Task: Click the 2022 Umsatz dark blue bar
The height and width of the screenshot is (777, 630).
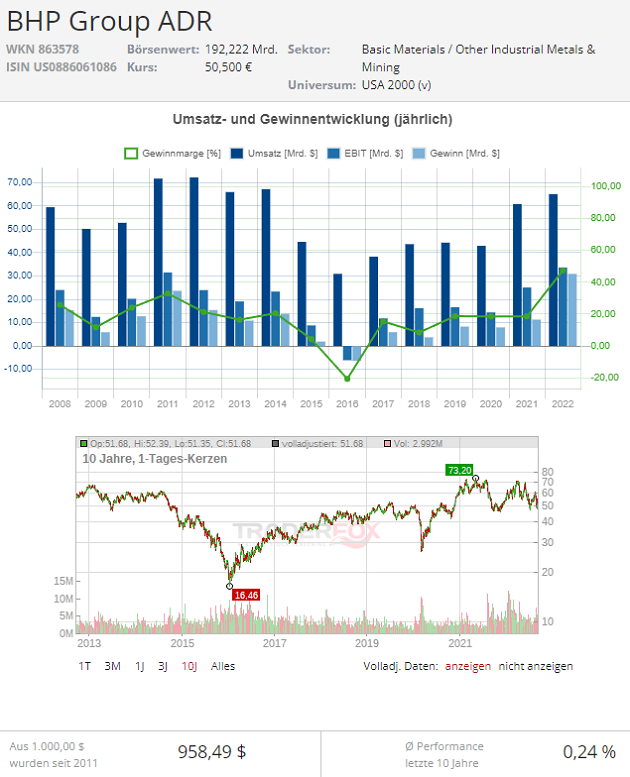Action: point(553,270)
